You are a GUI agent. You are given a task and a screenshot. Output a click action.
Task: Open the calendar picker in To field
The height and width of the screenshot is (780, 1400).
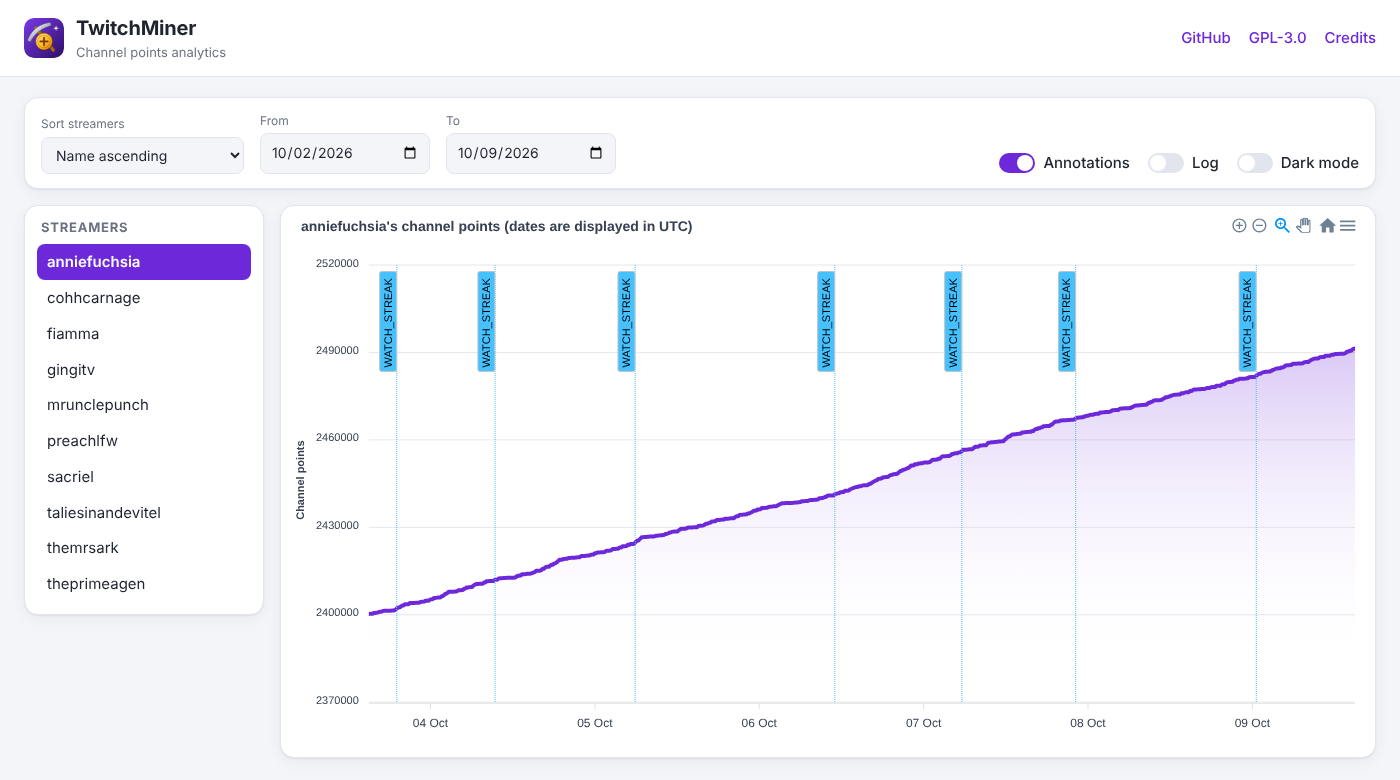[x=596, y=153]
